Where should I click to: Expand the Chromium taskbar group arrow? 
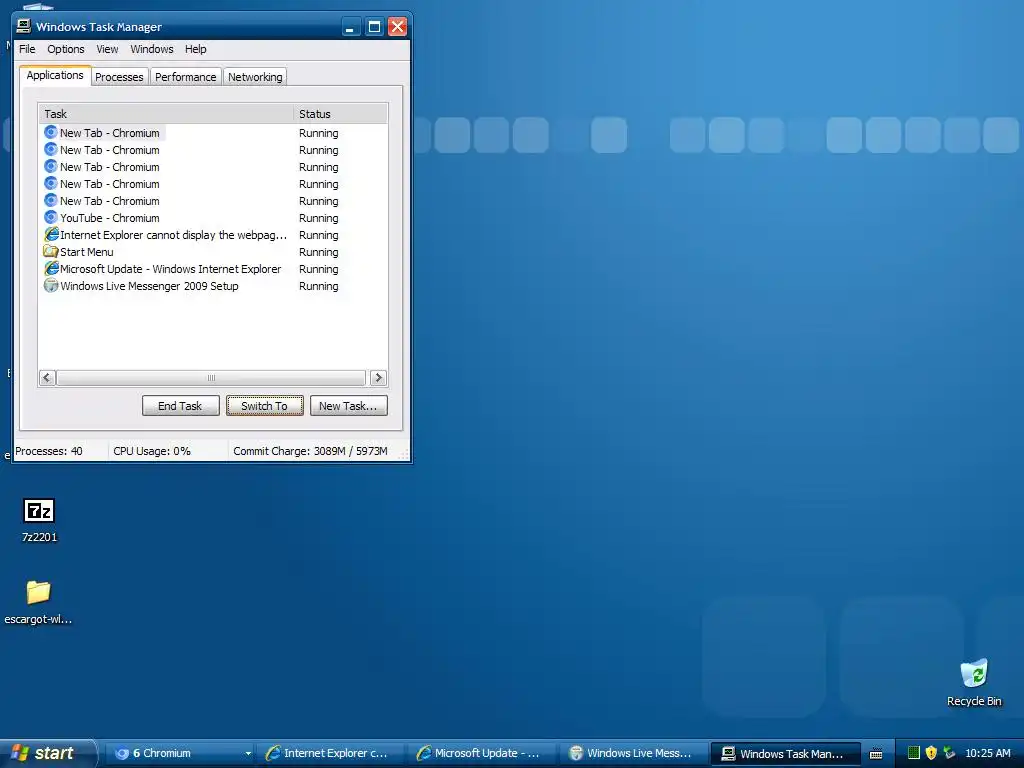click(248, 754)
